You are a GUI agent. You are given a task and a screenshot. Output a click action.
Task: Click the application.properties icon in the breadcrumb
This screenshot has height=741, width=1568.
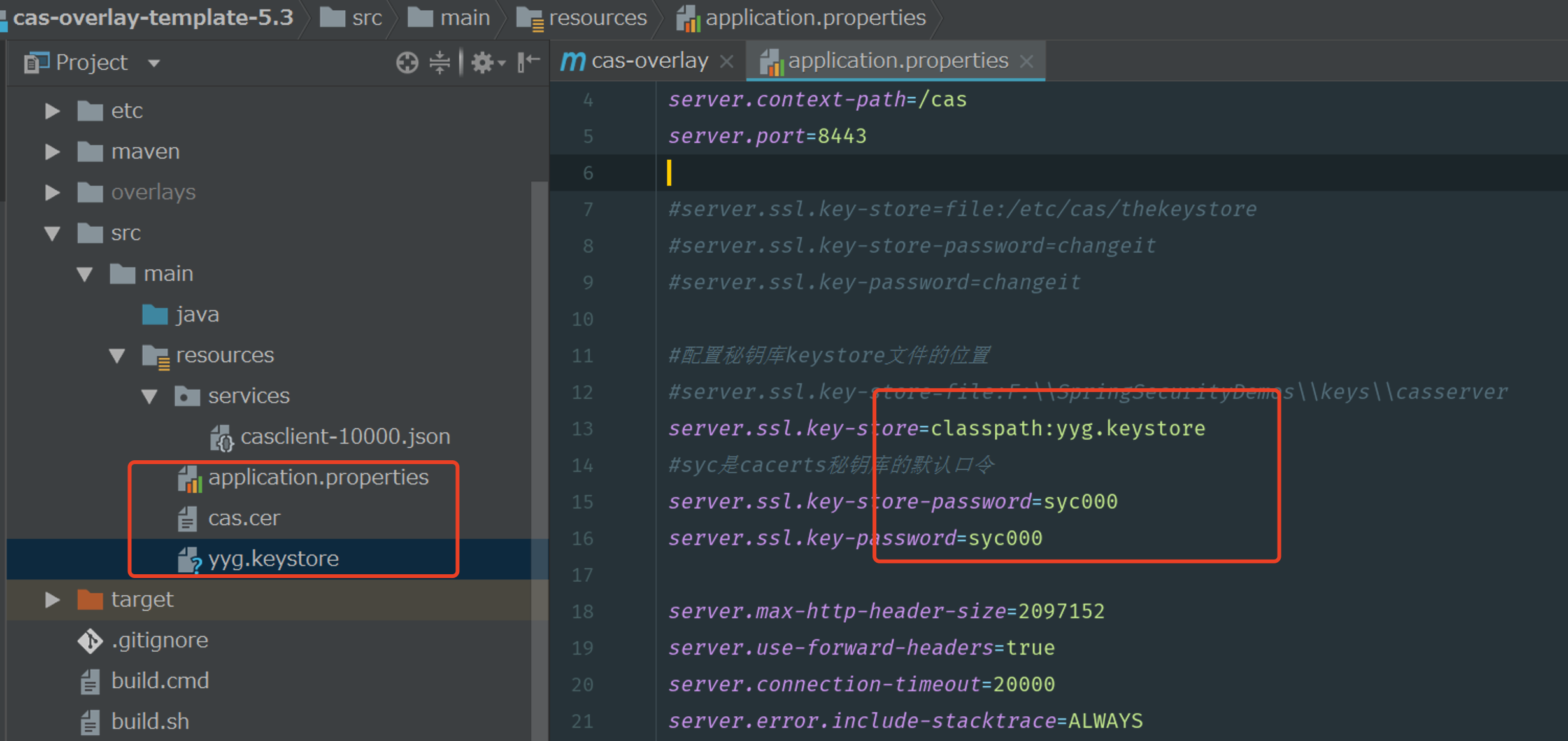pos(688,18)
